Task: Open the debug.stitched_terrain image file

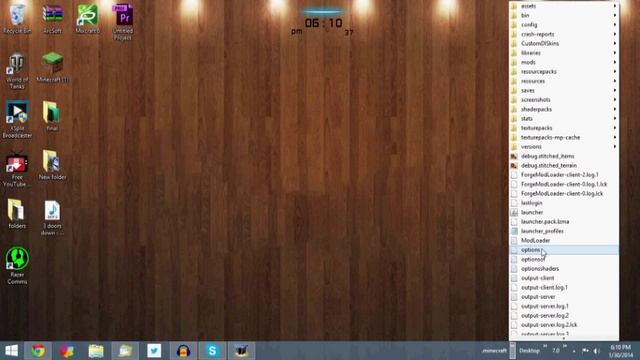Action: tap(564, 165)
